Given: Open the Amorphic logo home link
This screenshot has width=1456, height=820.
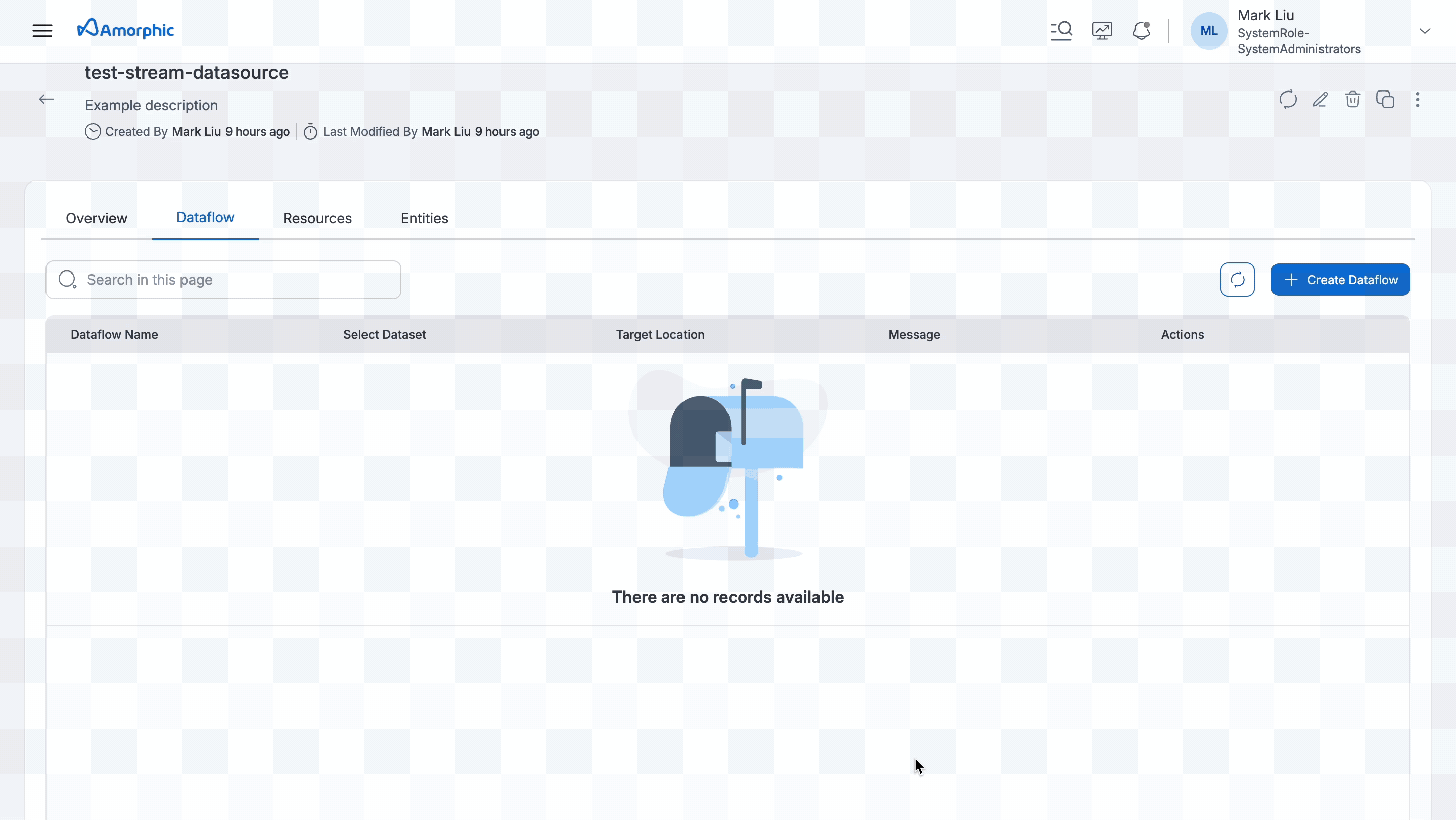Looking at the screenshot, I should 125,29.
